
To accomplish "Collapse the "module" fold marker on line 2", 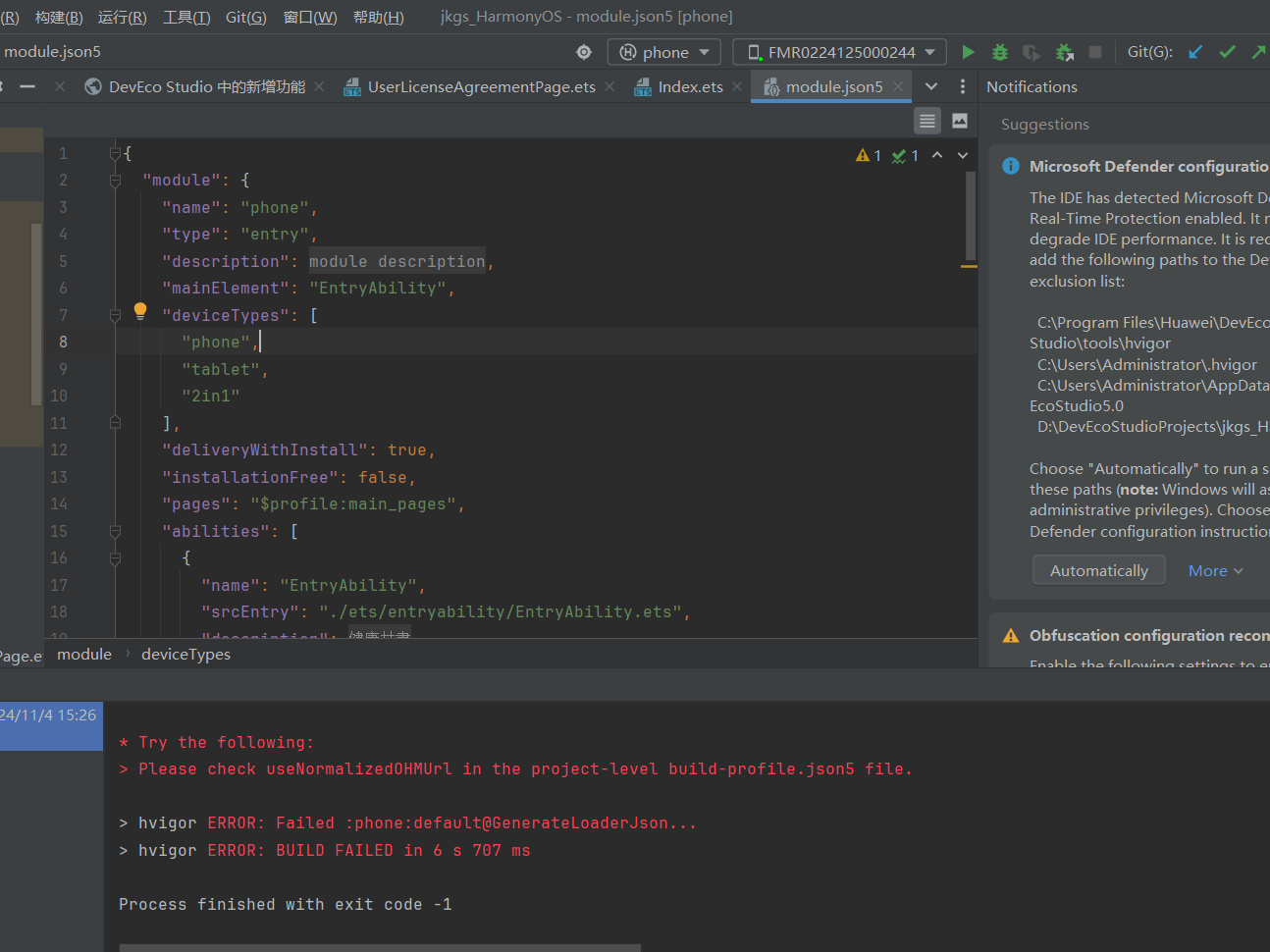I will click(x=115, y=181).
